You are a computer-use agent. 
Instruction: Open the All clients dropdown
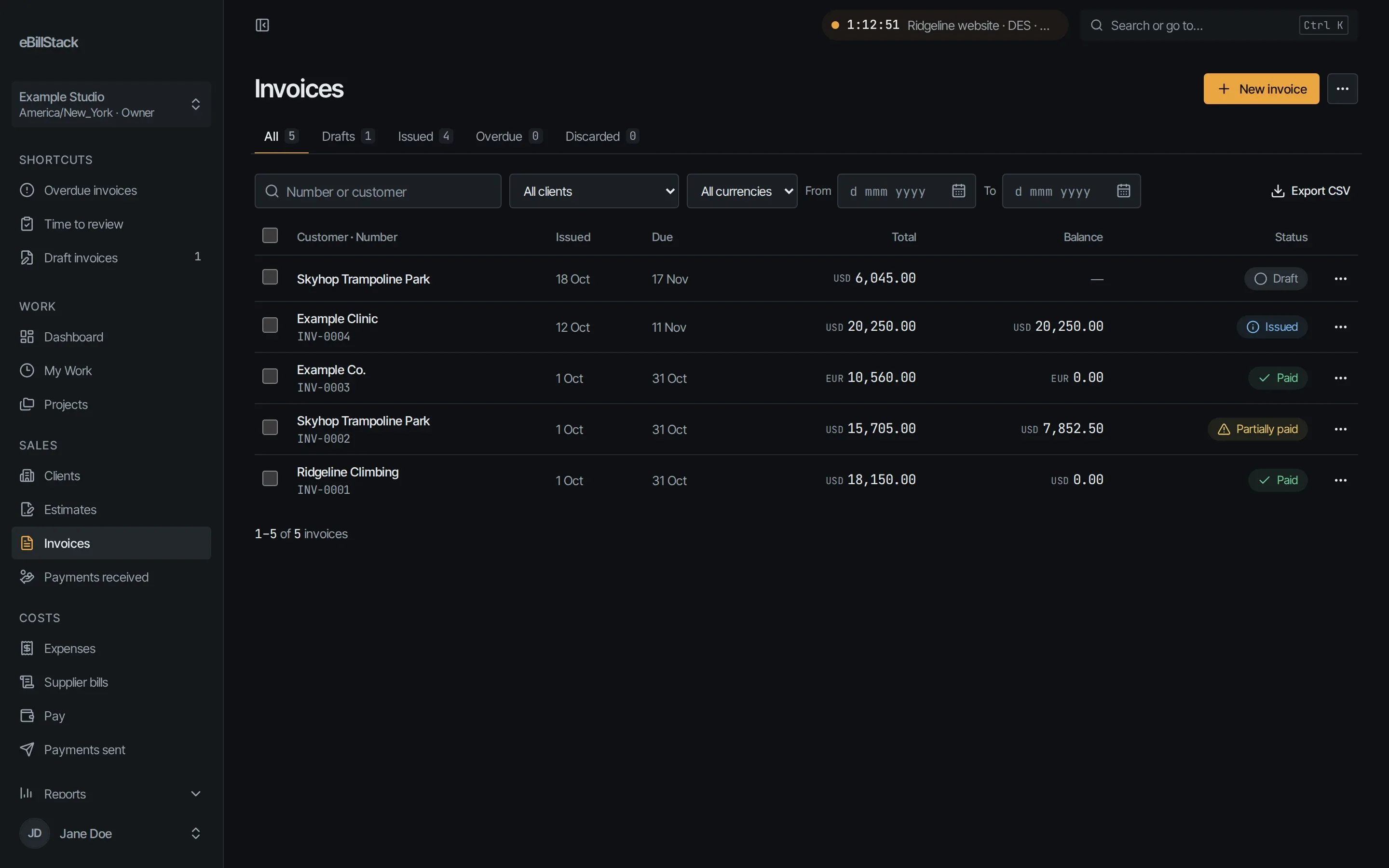pyautogui.click(x=594, y=191)
